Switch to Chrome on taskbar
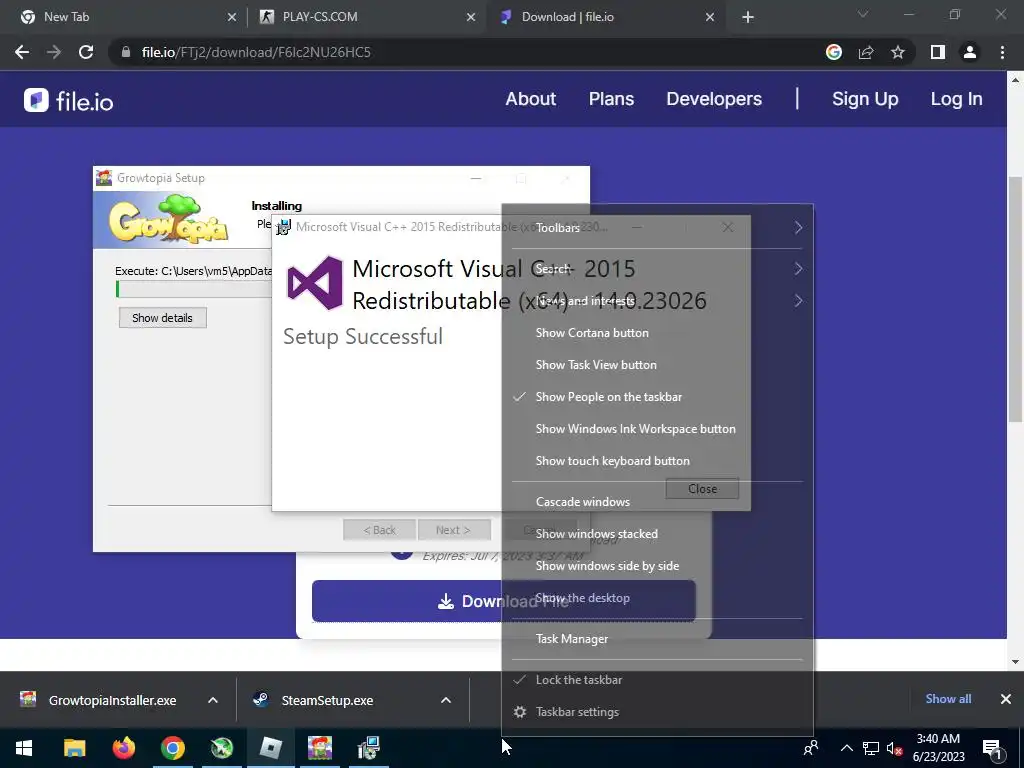Image resolution: width=1024 pixels, height=768 pixels. [x=172, y=748]
